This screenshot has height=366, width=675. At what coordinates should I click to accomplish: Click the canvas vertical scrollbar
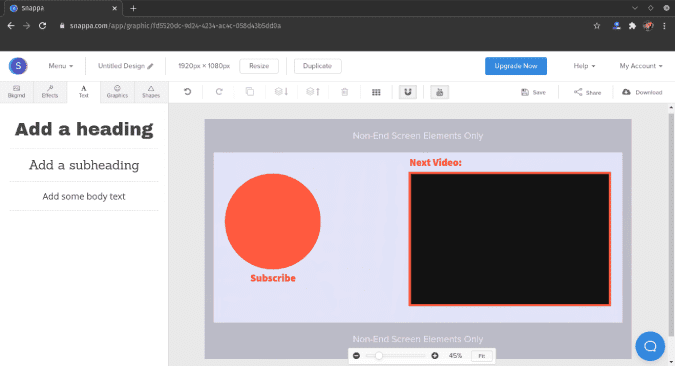tap(671, 224)
